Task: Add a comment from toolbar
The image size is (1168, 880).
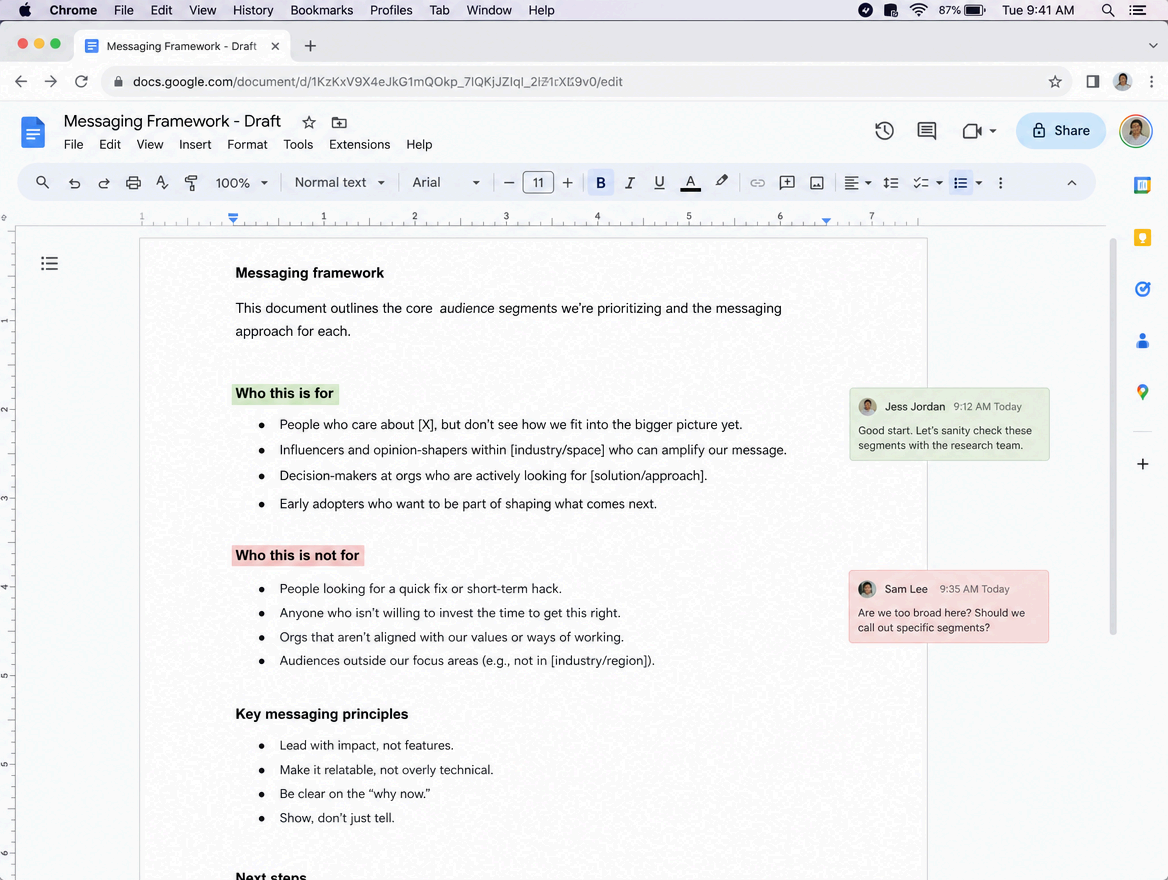Action: [787, 183]
